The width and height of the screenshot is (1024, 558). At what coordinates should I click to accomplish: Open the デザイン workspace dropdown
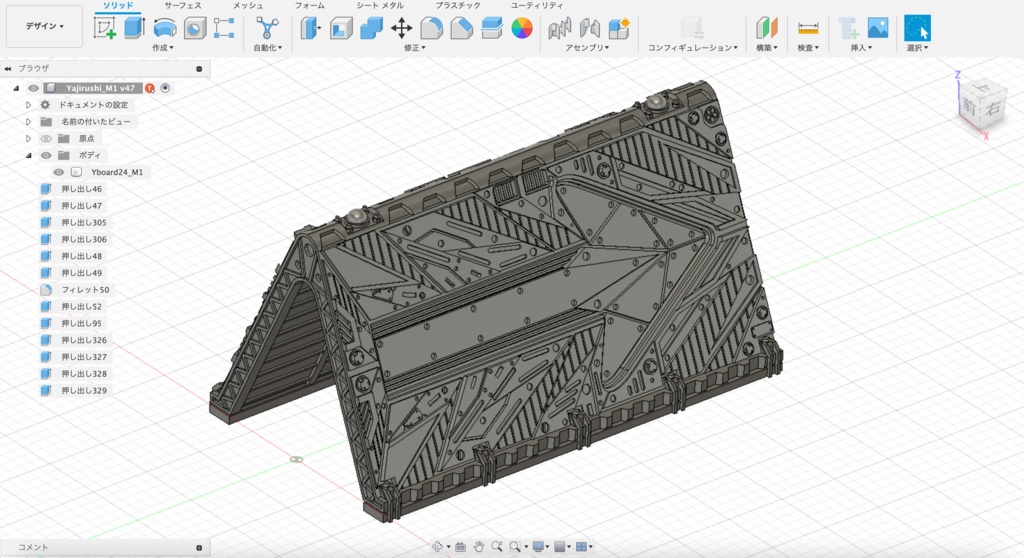click(44, 26)
